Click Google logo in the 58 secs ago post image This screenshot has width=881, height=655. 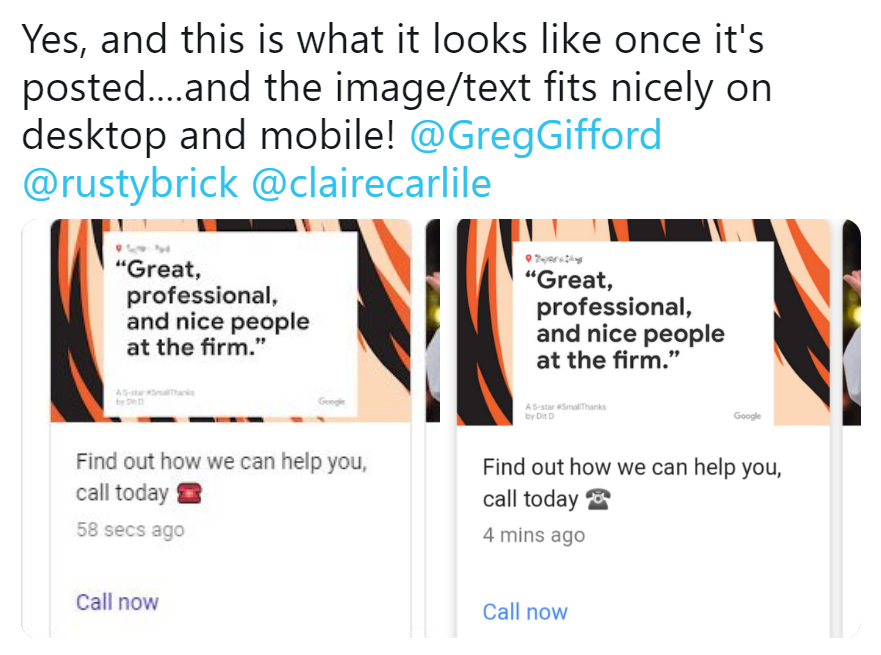pos(331,401)
